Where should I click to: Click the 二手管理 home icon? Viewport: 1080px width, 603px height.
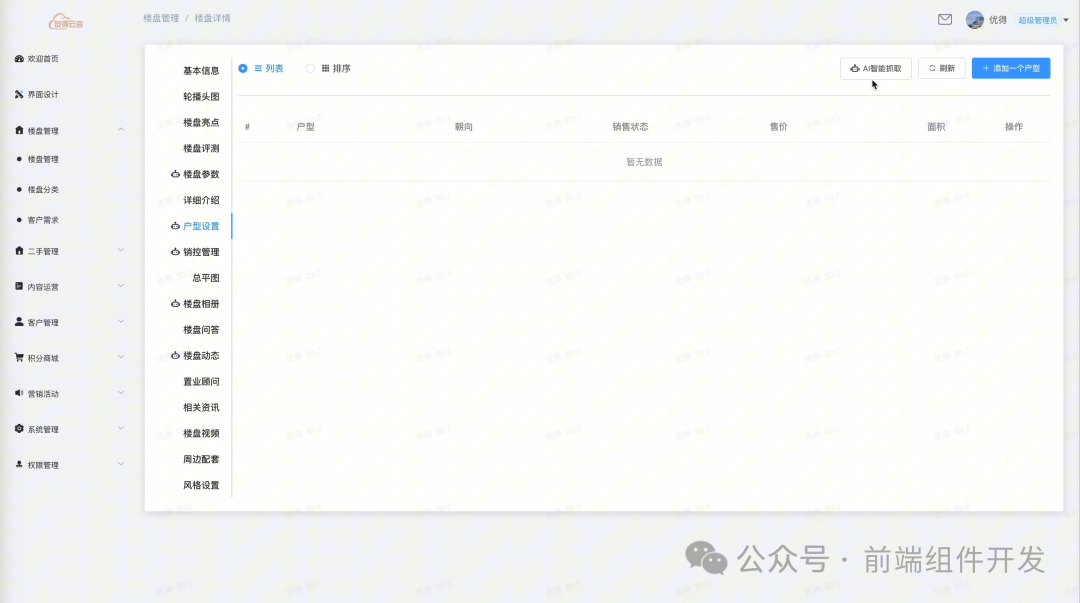pos(19,251)
